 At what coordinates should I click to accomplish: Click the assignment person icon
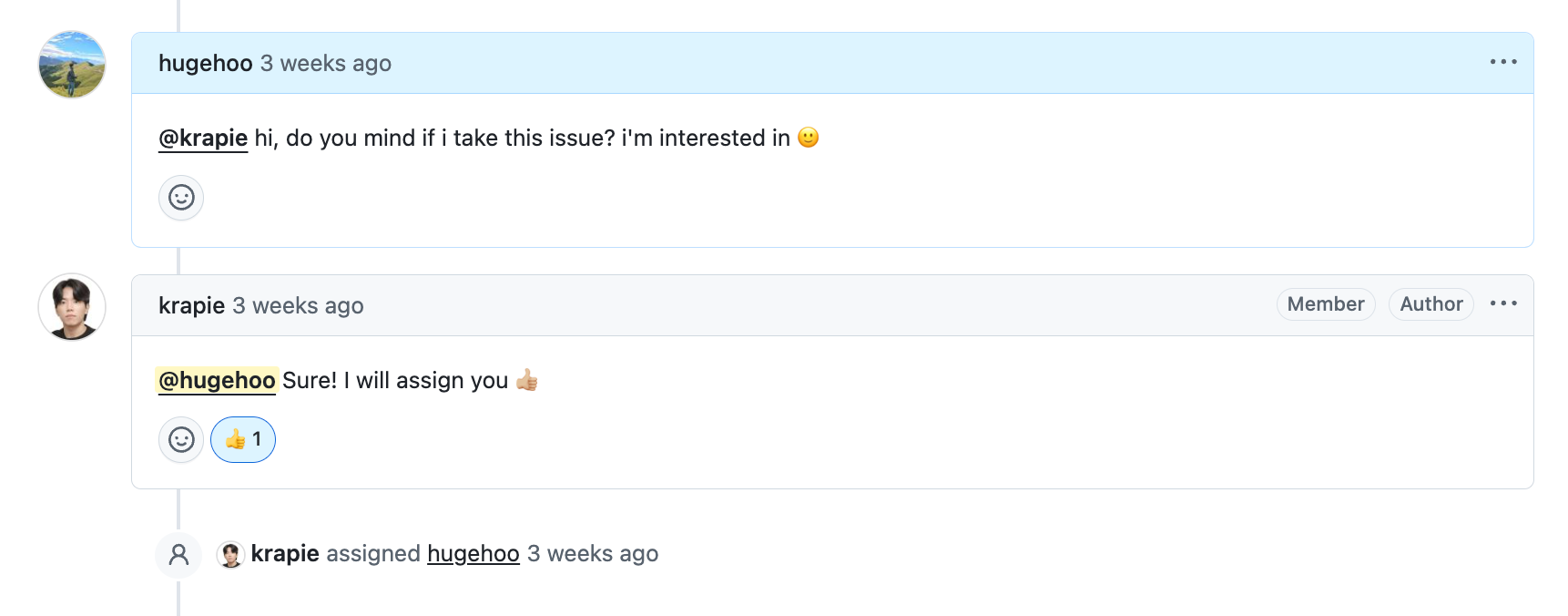pyautogui.click(x=178, y=554)
